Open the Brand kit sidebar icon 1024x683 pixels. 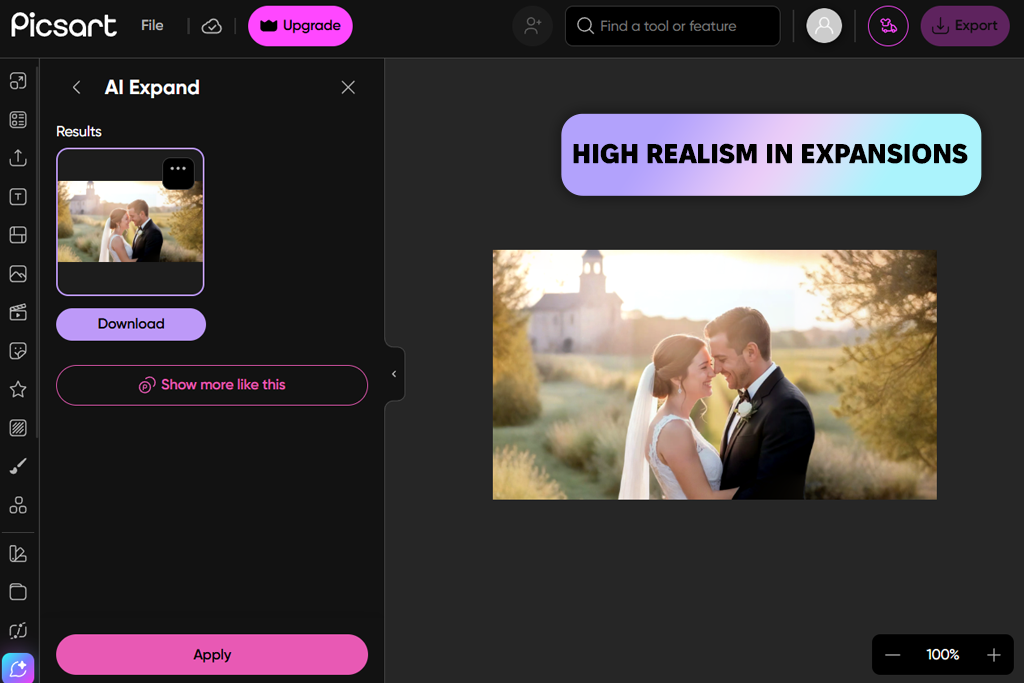coord(18,554)
